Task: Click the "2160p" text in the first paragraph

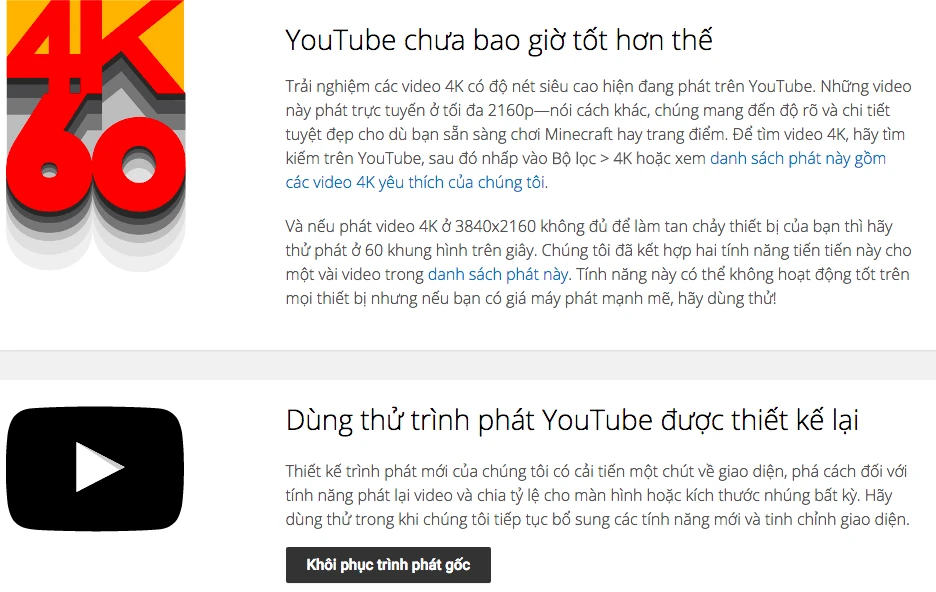Action: click(512, 111)
